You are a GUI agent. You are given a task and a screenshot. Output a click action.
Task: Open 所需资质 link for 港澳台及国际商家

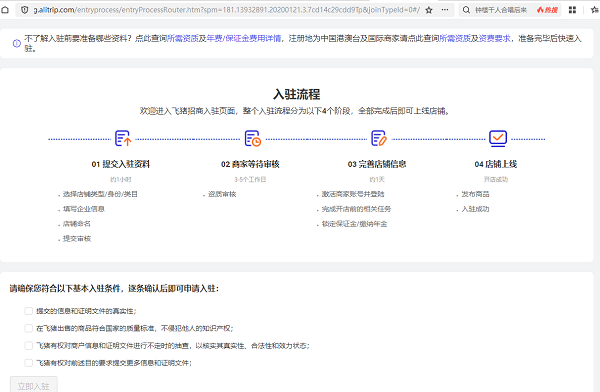(455, 38)
